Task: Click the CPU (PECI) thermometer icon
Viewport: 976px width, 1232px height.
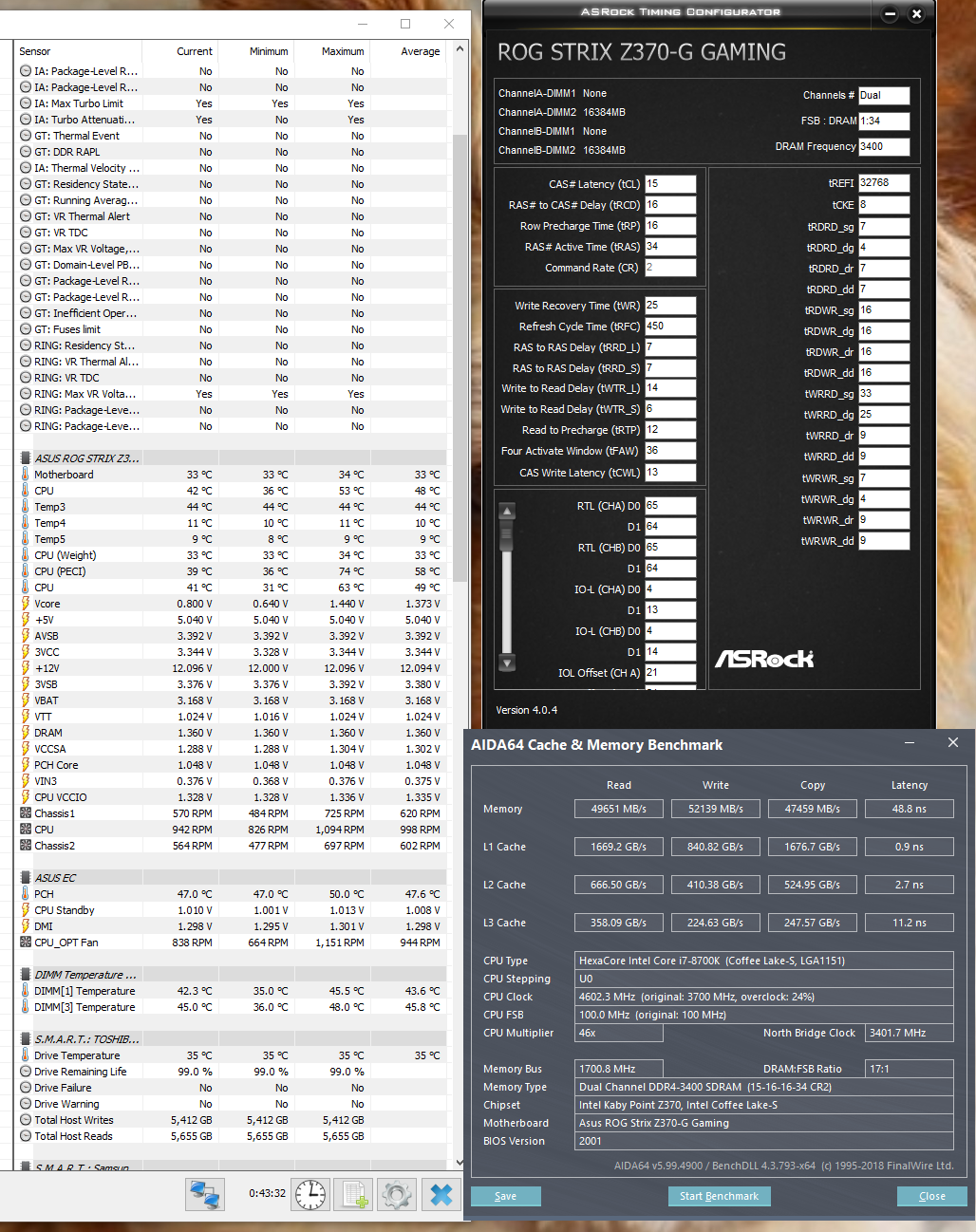Action: pyautogui.click(x=26, y=571)
